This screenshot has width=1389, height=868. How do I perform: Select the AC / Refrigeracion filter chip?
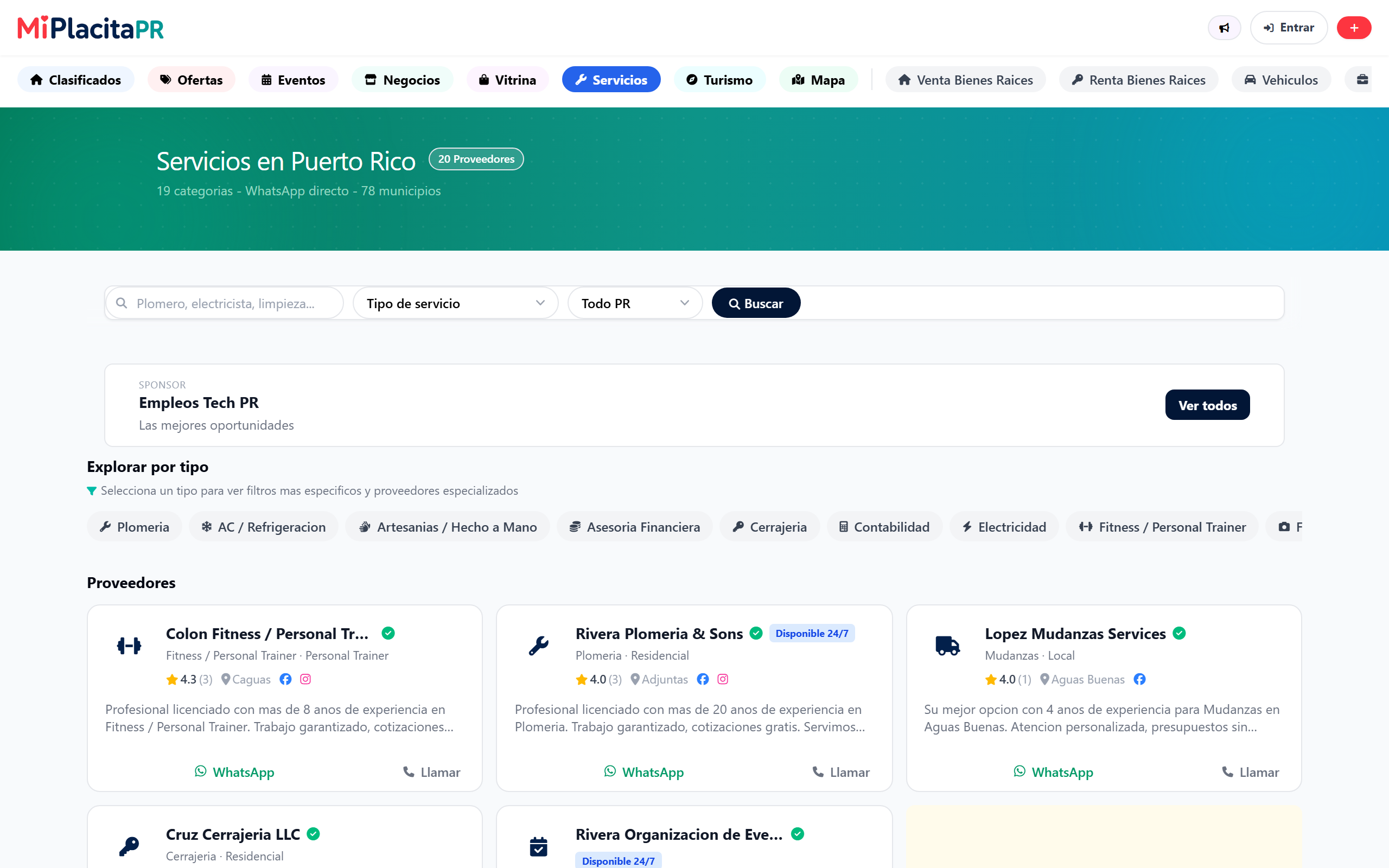point(264,526)
